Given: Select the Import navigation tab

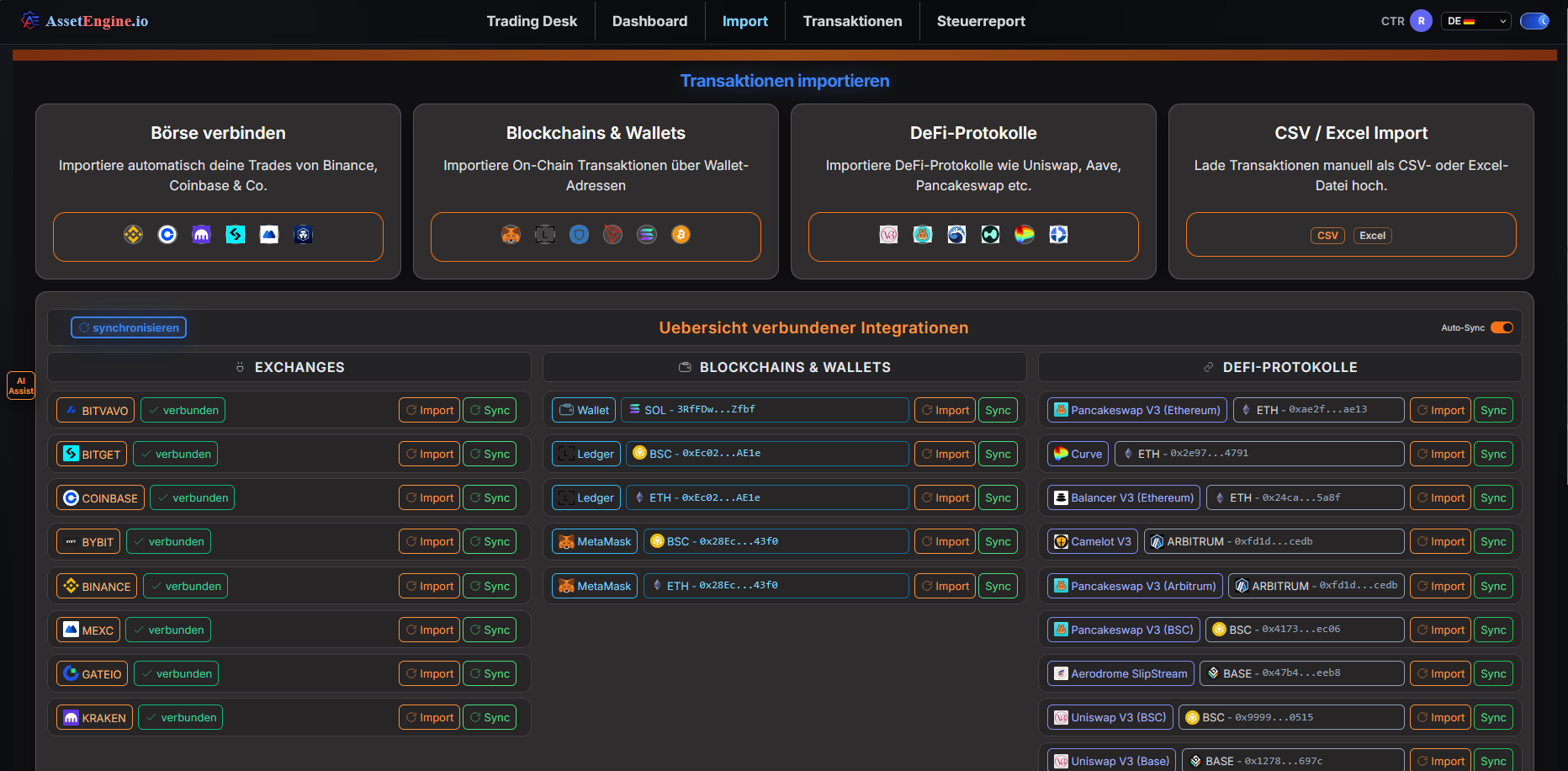Looking at the screenshot, I should tap(745, 21).
